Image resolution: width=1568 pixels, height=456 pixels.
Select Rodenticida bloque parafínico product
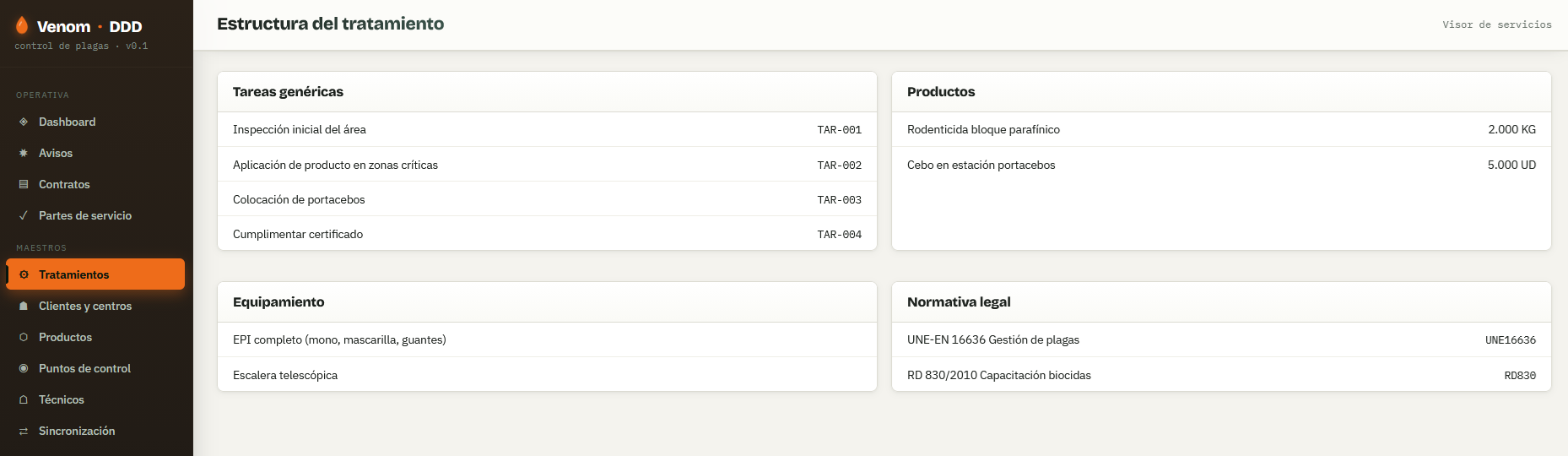tap(1221, 129)
